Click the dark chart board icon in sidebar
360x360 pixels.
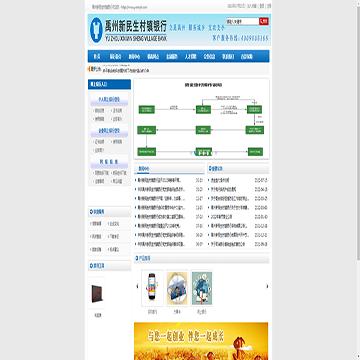[97, 293]
